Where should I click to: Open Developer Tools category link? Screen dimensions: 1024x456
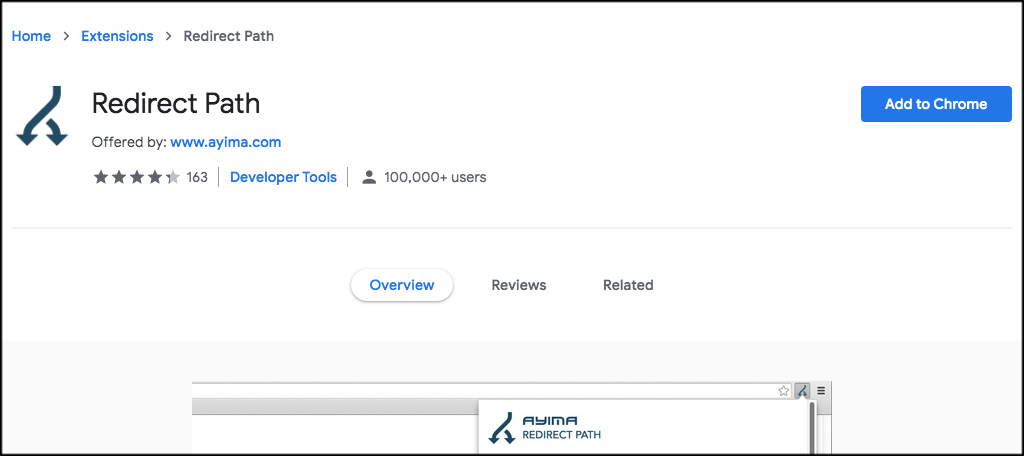click(x=283, y=177)
